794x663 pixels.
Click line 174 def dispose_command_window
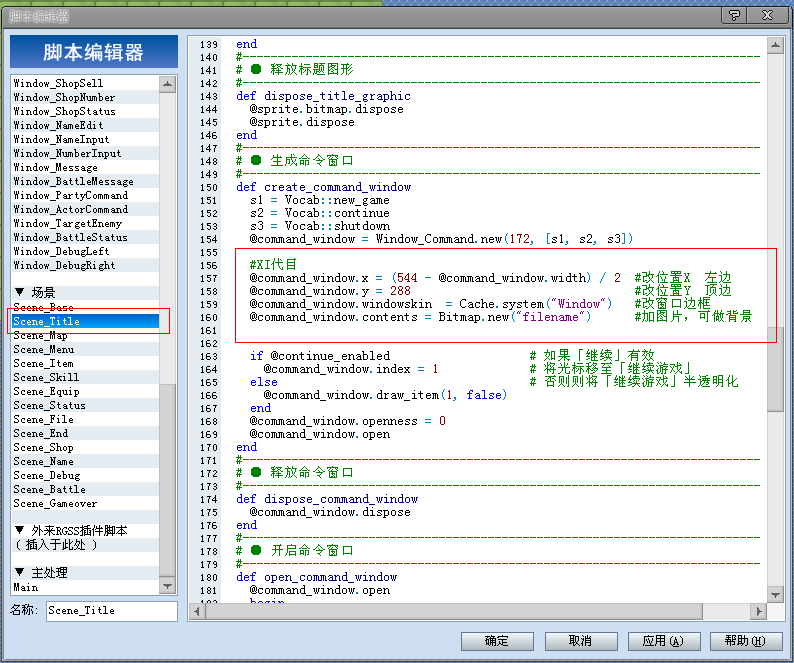327,499
